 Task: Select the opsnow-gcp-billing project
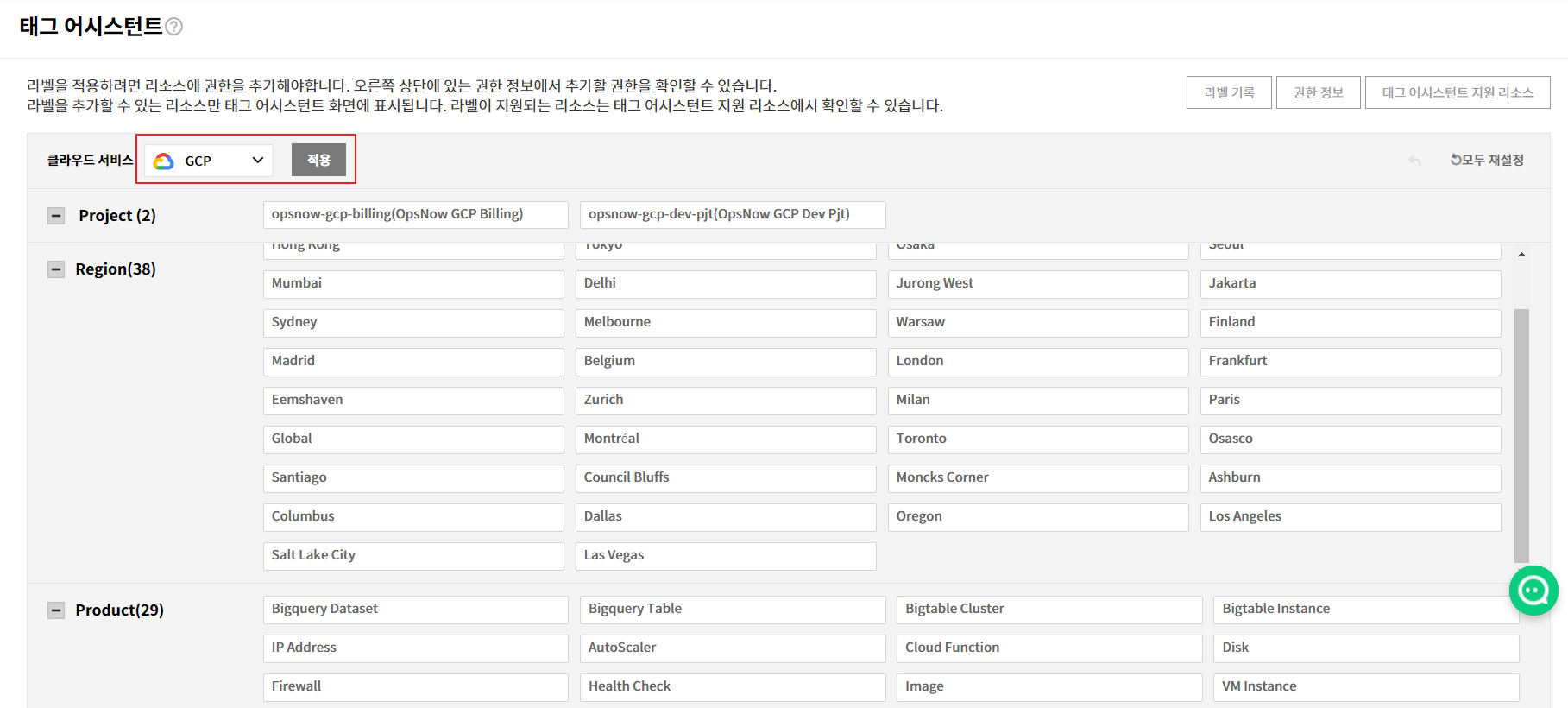coord(415,215)
